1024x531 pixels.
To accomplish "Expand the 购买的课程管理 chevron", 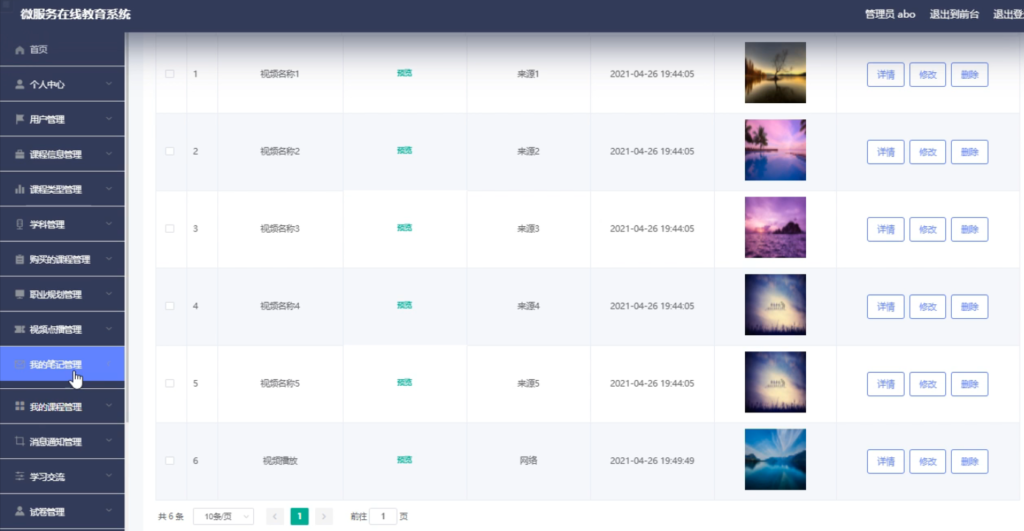I will (109, 259).
